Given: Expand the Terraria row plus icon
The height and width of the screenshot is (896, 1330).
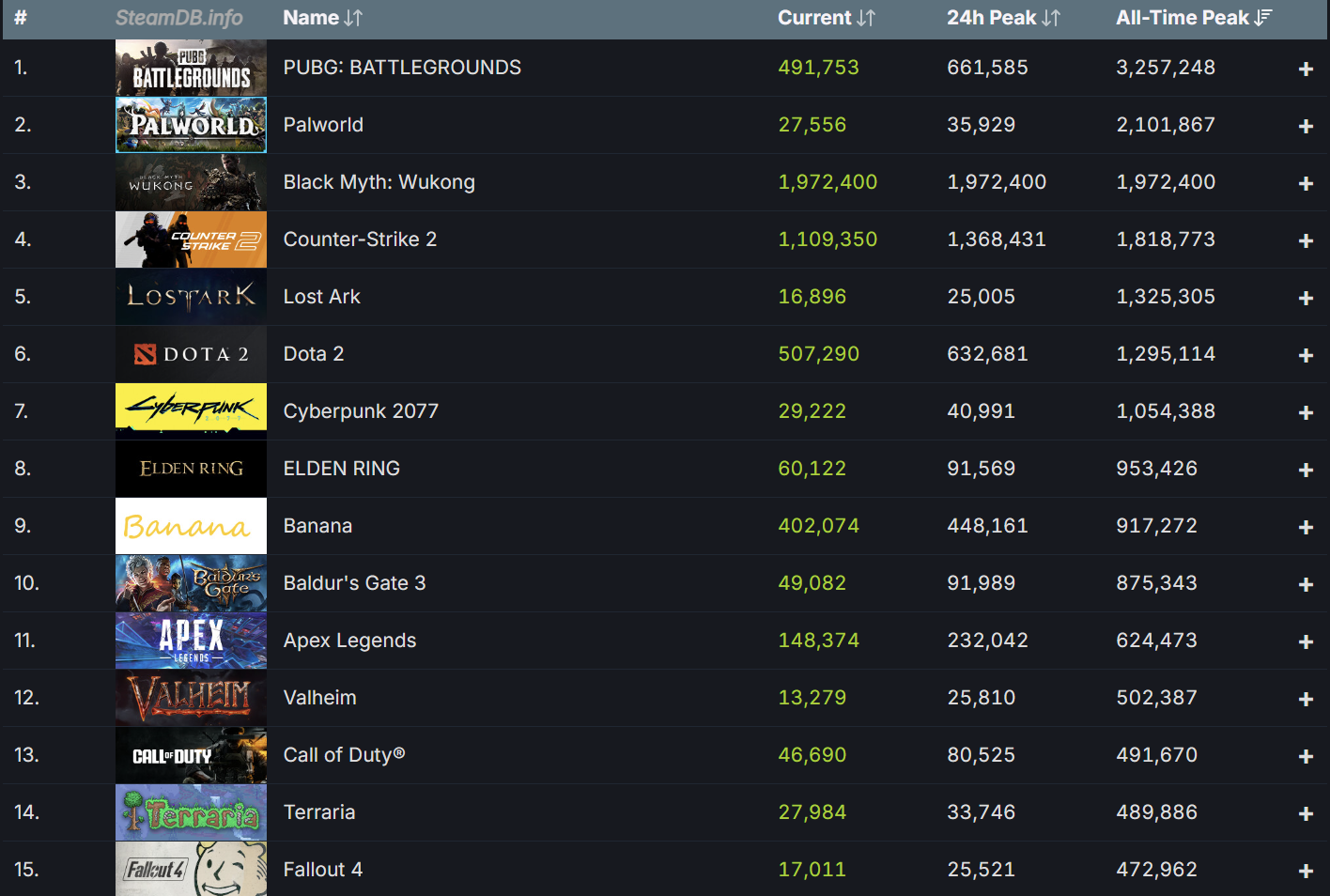Looking at the screenshot, I should click(1306, 813).
